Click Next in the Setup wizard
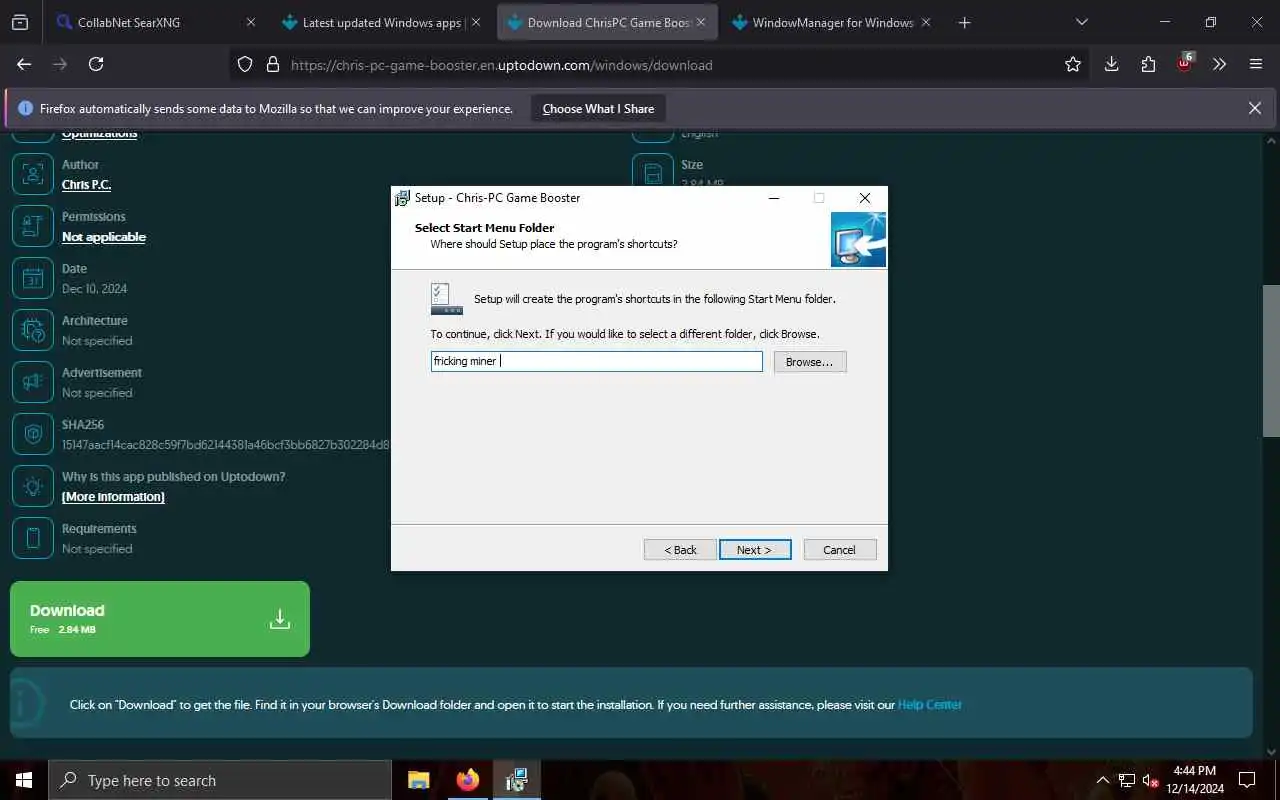 [755, 550]
